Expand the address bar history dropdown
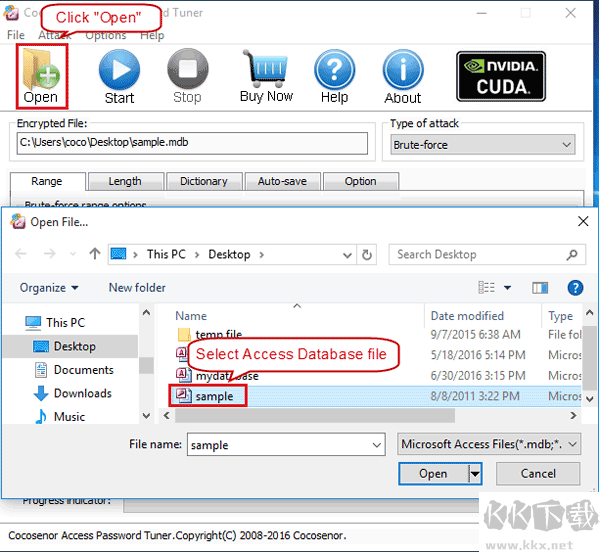The width and height of the screenshot is (600, 552). click(347, 255)
